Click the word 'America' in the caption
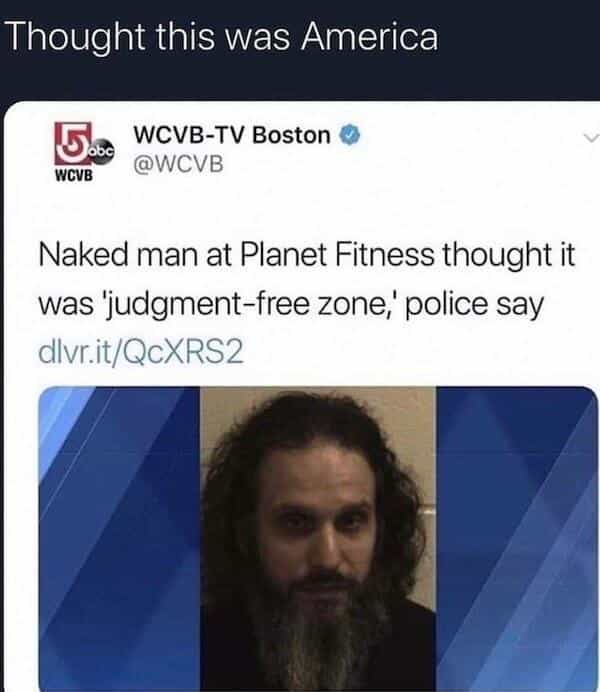This screenshot has height=692, width=600. tap(370, 36)
